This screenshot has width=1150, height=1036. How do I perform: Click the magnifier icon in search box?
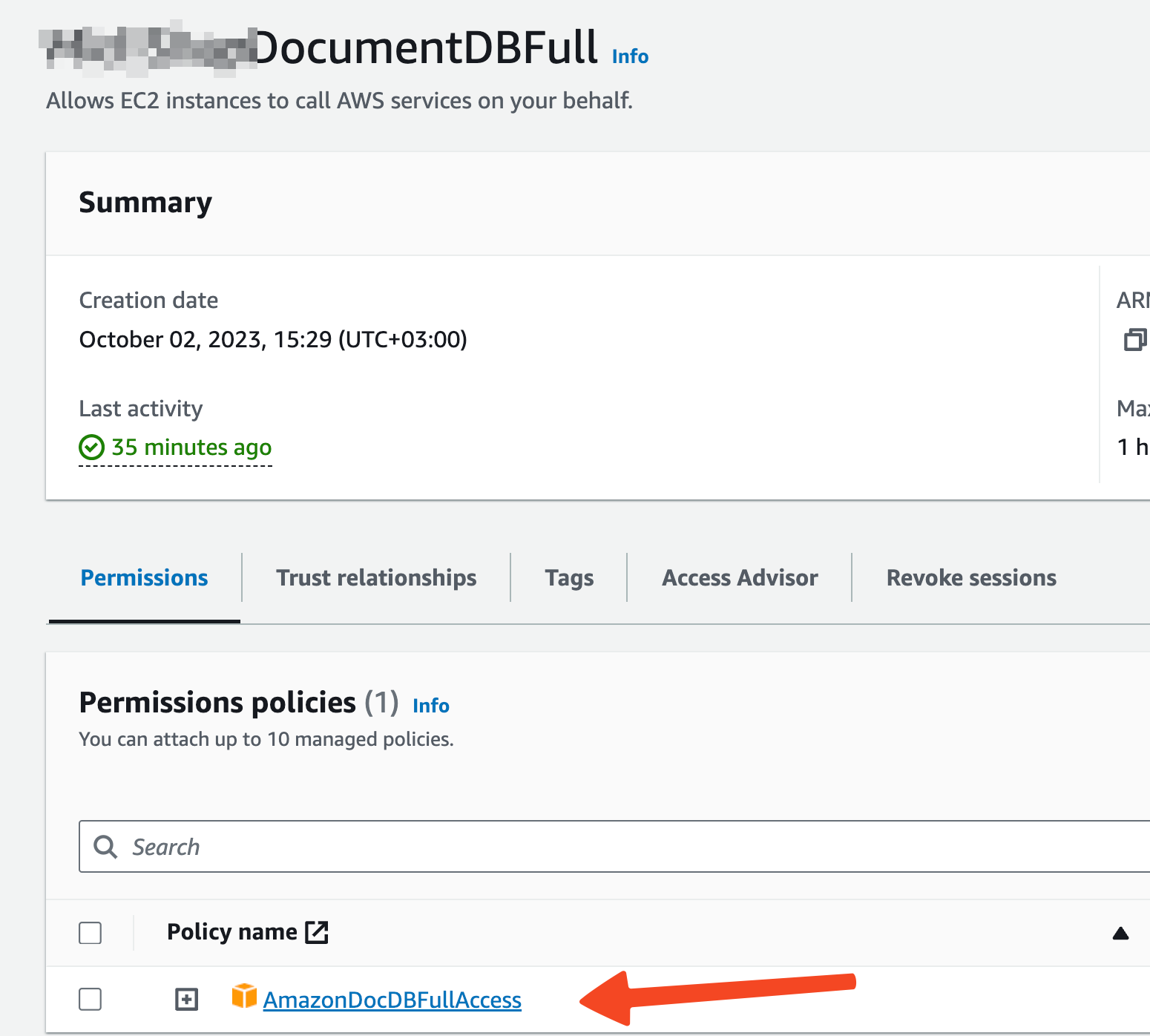pyautogui.click(x=105, y=847)
